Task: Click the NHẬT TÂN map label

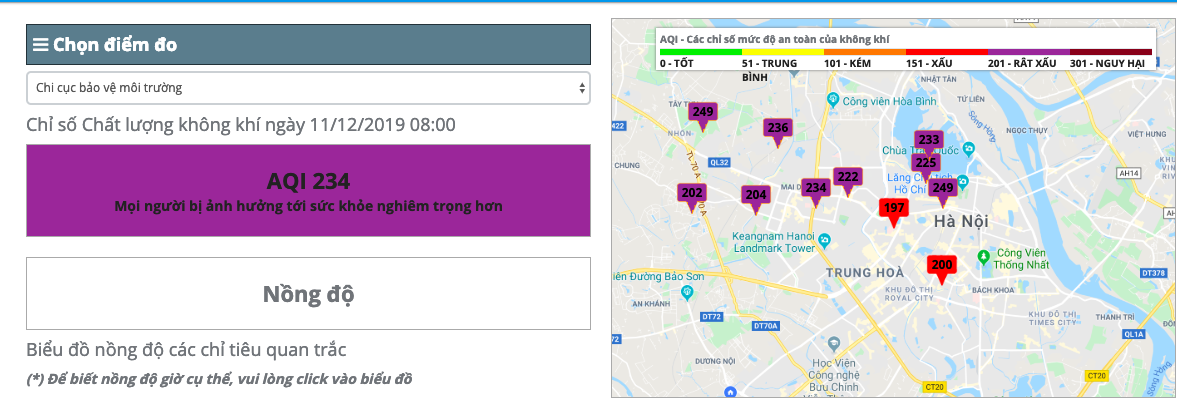Action: point(941,78)
